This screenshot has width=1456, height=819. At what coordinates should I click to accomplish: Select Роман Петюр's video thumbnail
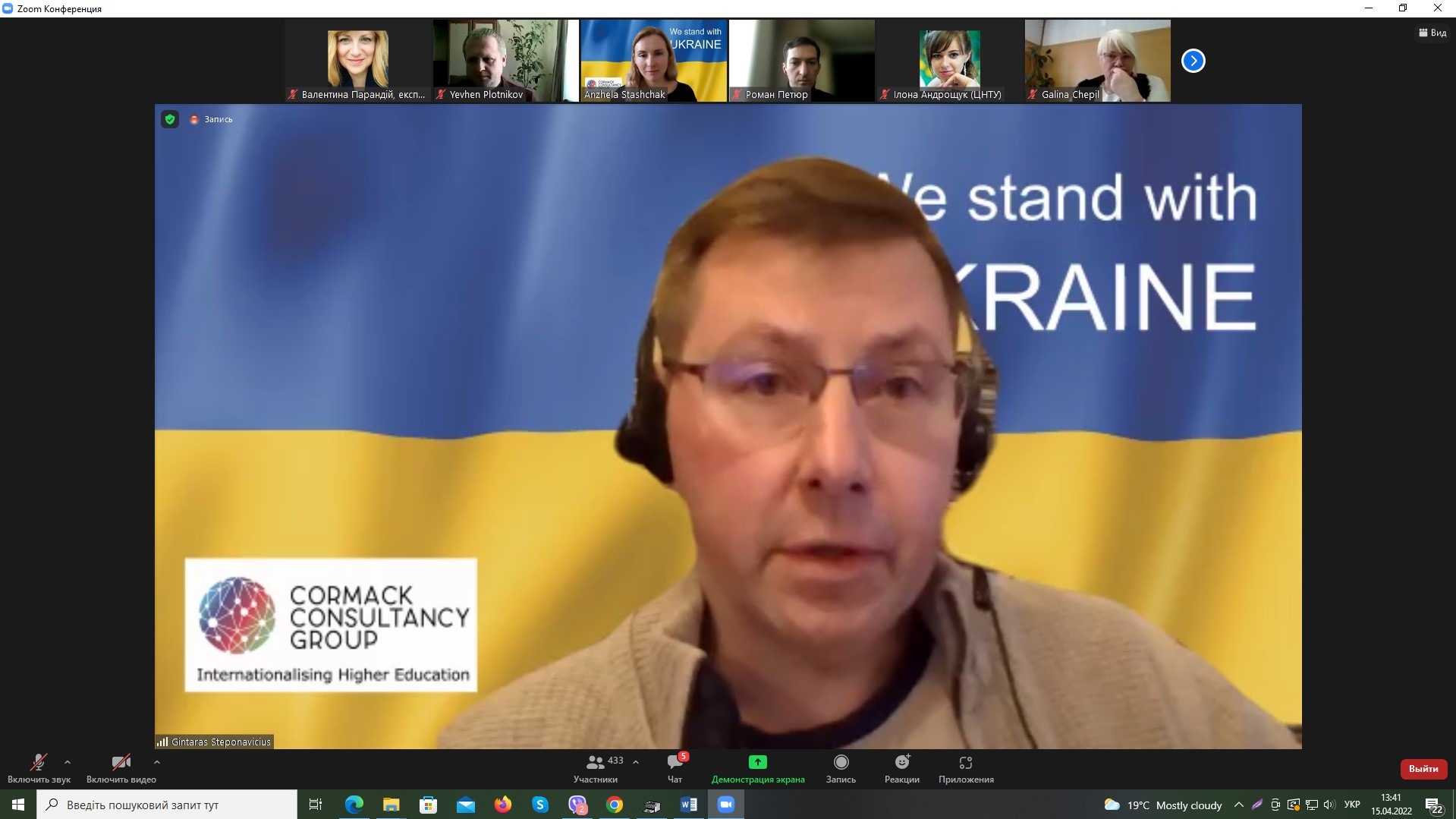tap(802, 61)
